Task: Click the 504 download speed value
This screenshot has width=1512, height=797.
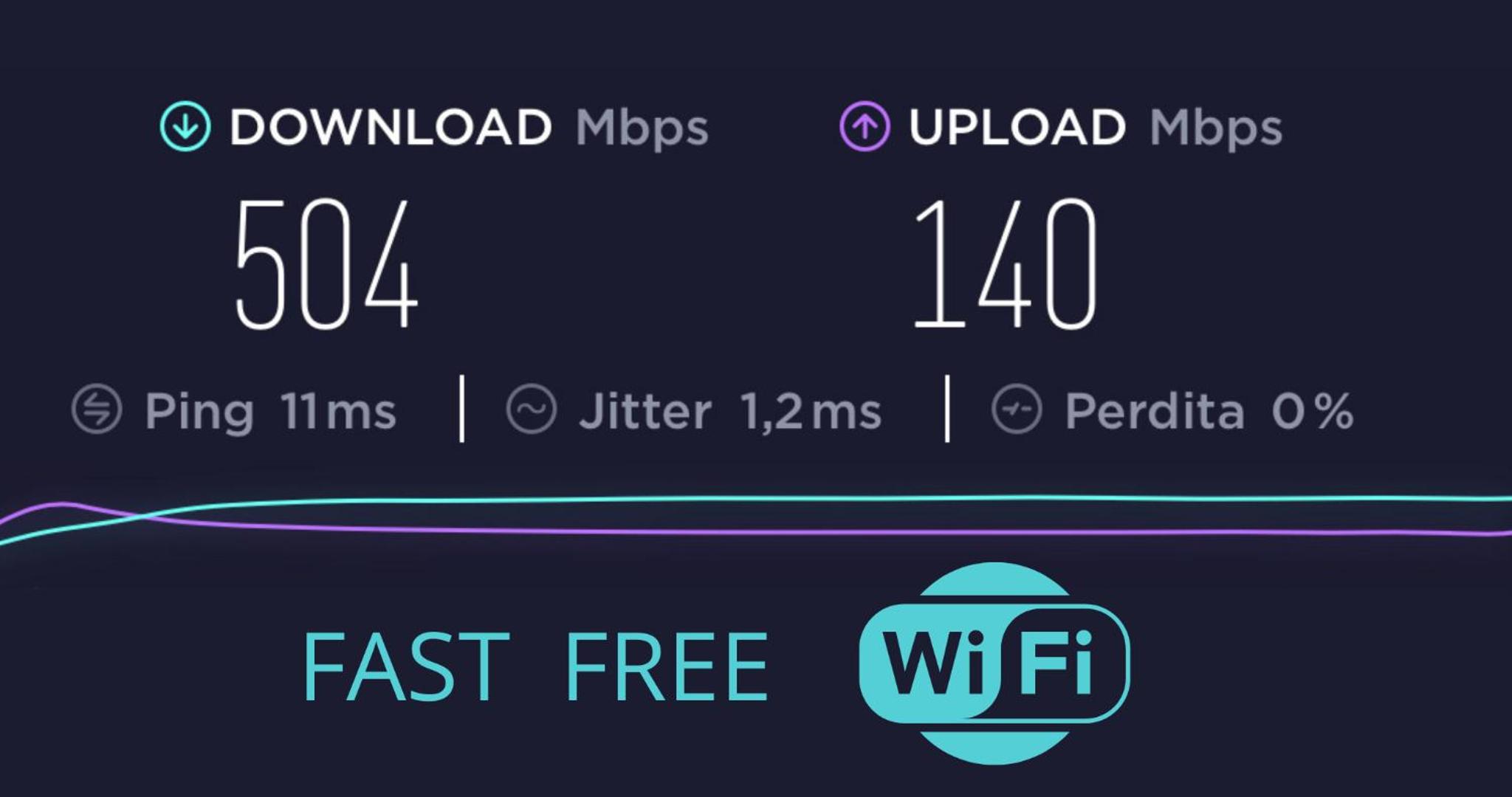Action: 326,263
